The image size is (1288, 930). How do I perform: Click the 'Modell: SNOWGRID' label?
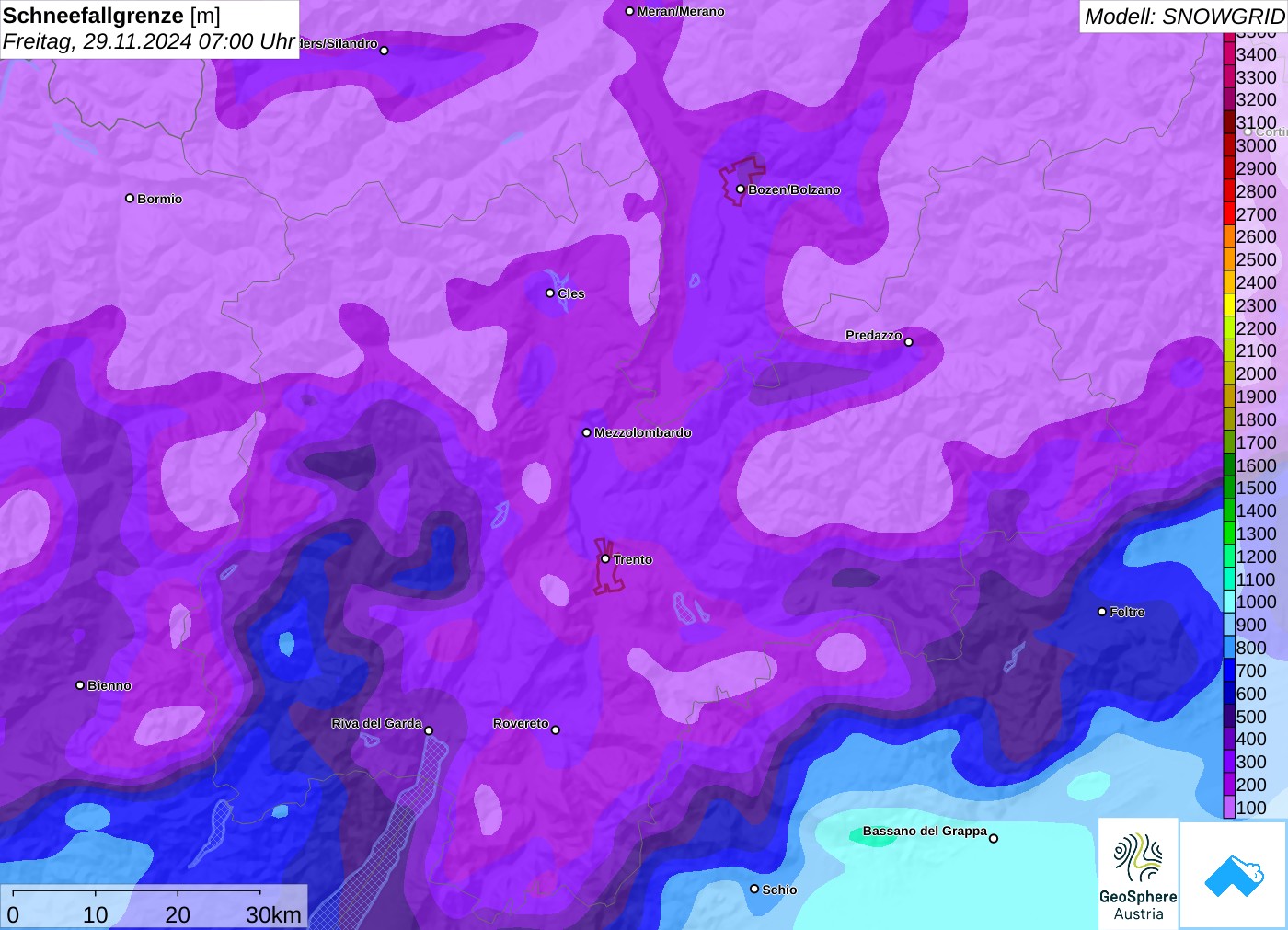click(x=1184, y=17)
